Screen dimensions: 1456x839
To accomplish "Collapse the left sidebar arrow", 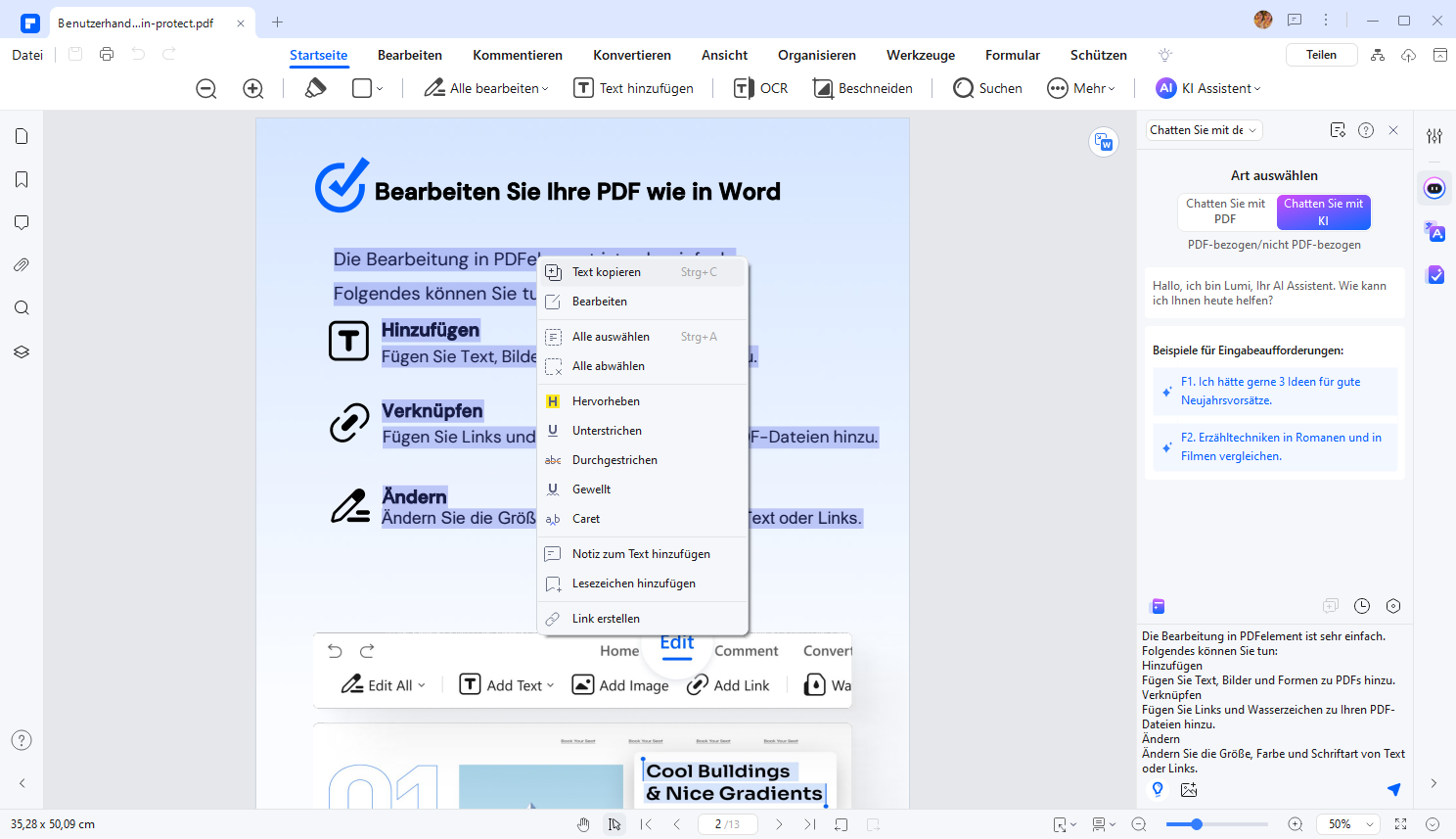I will click(22, 783).
